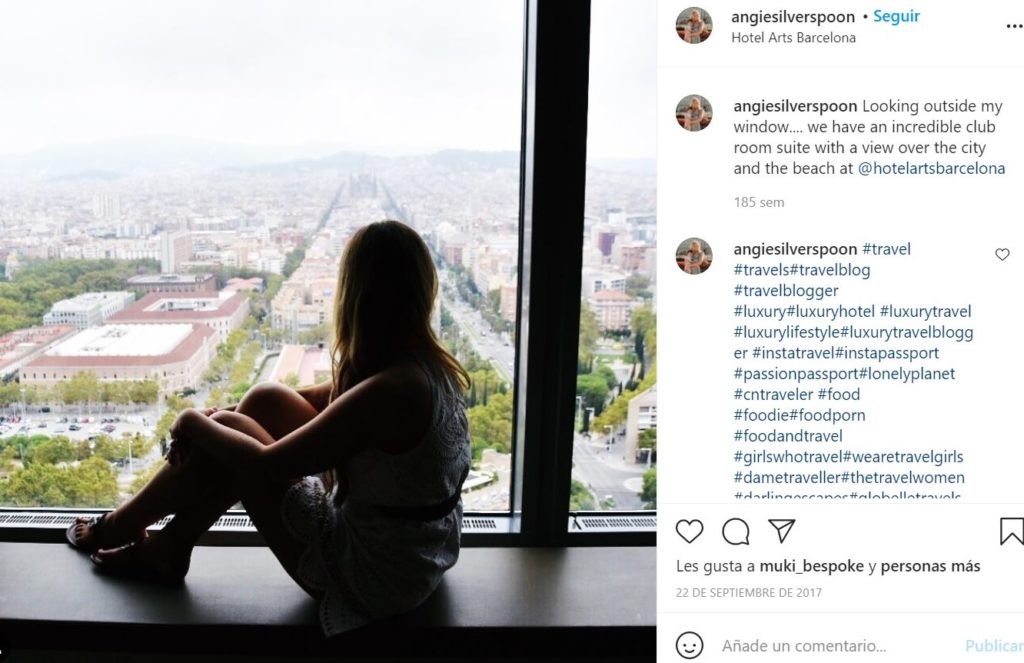This screenshot has width=1024, height=663.
Task: Open Hotel Arts Barcelona location link
Action: (793, 38)
